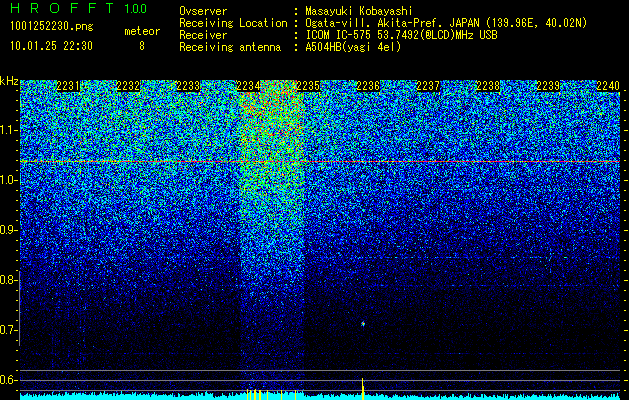629x400 pixels.
Task: Click the 2231 time marker
Action: click(68, 86)
